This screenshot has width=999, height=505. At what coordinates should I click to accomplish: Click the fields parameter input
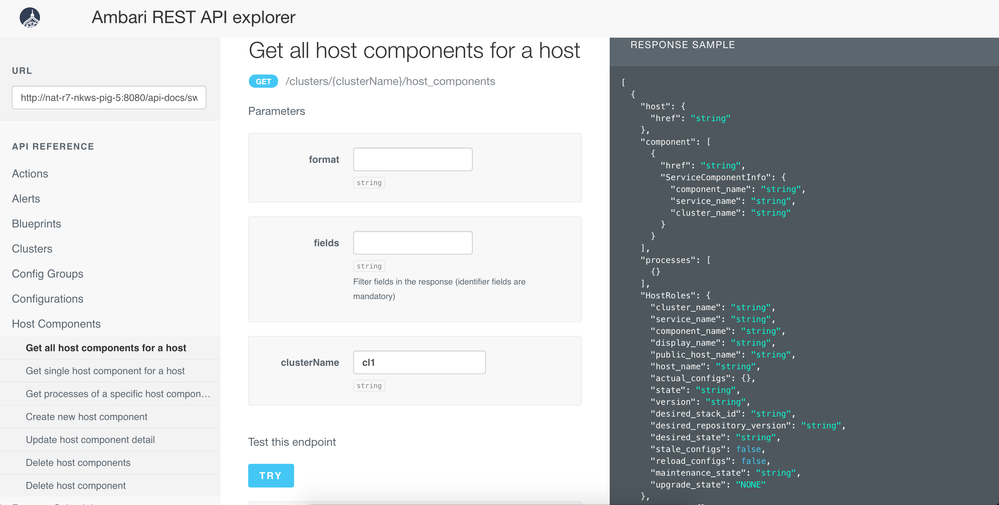413,243
